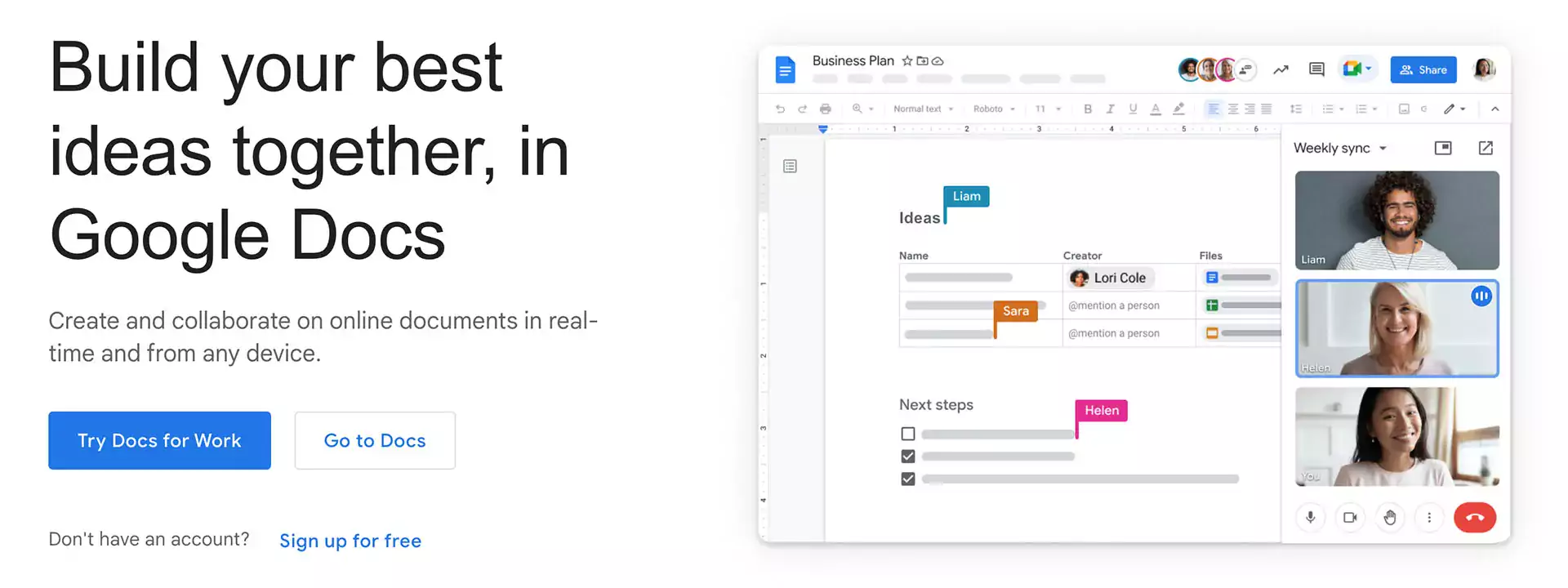Click the blue Google Docs logo icon
This screenshot has width=1568, height=588.
tap(785, 70)
